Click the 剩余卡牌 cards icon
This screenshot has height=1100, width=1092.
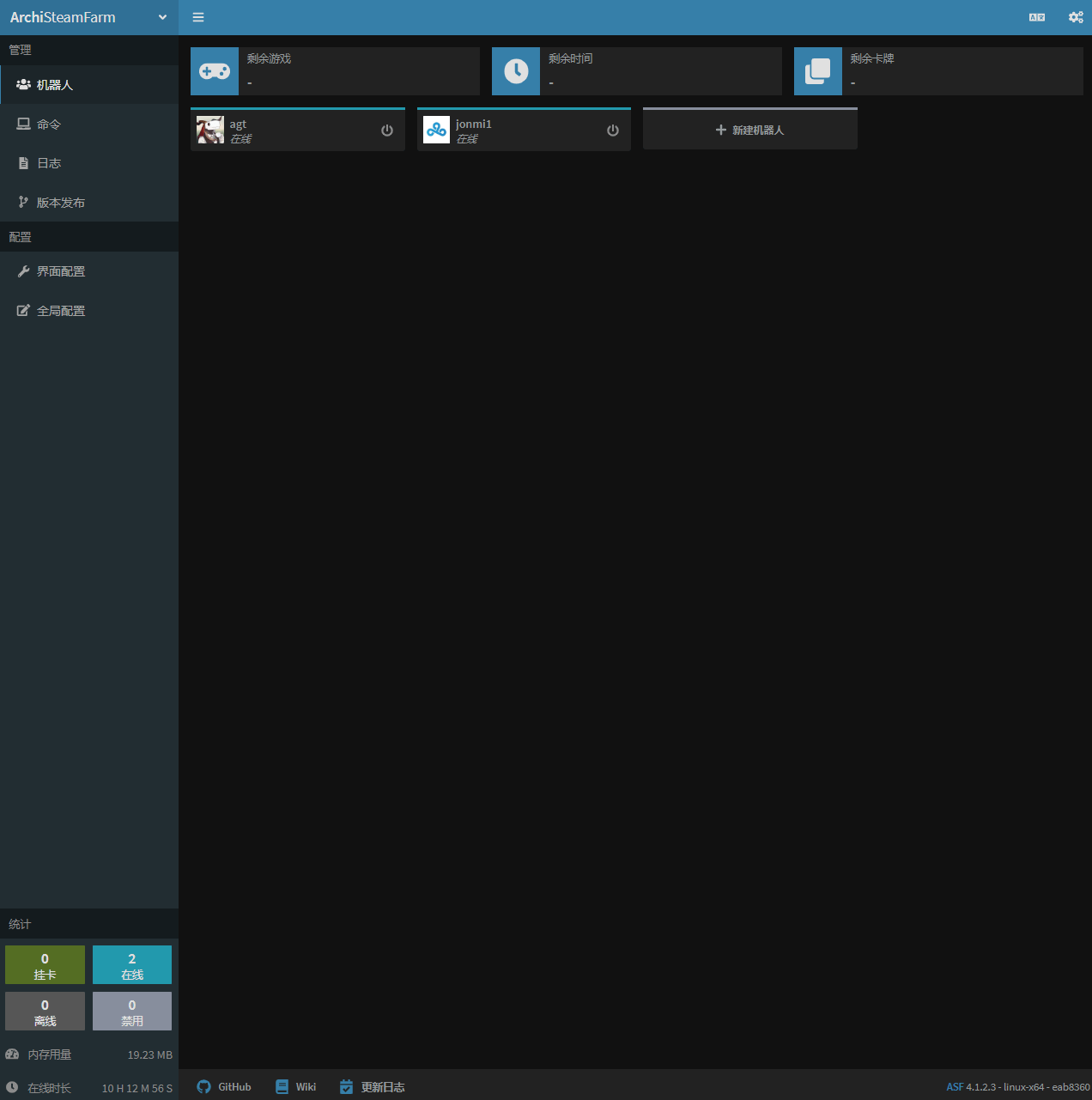[817, 70]
